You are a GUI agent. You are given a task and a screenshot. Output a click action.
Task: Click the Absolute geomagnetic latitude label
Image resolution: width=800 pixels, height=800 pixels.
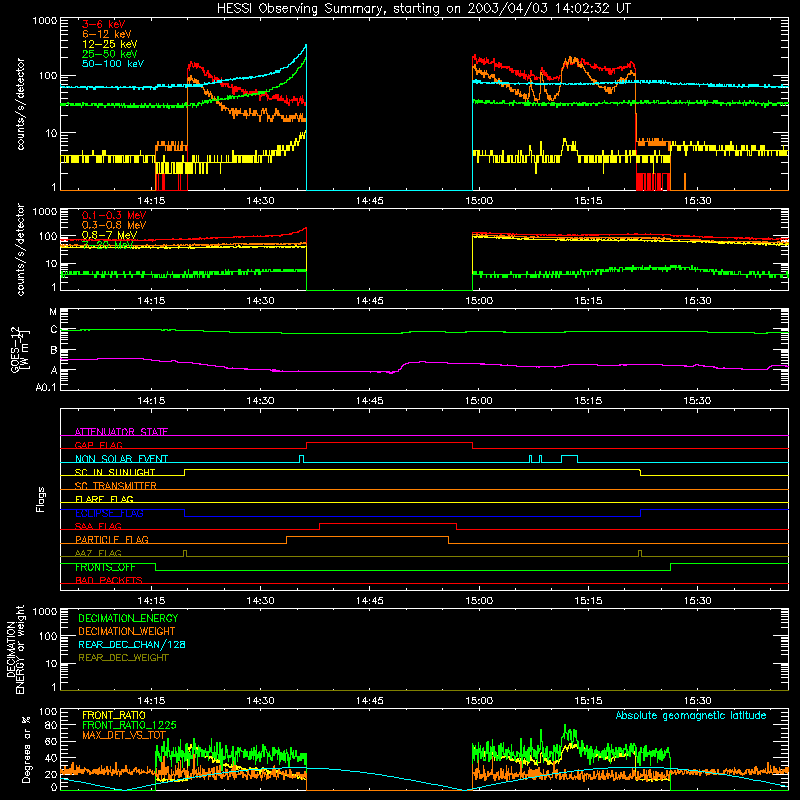691,716
